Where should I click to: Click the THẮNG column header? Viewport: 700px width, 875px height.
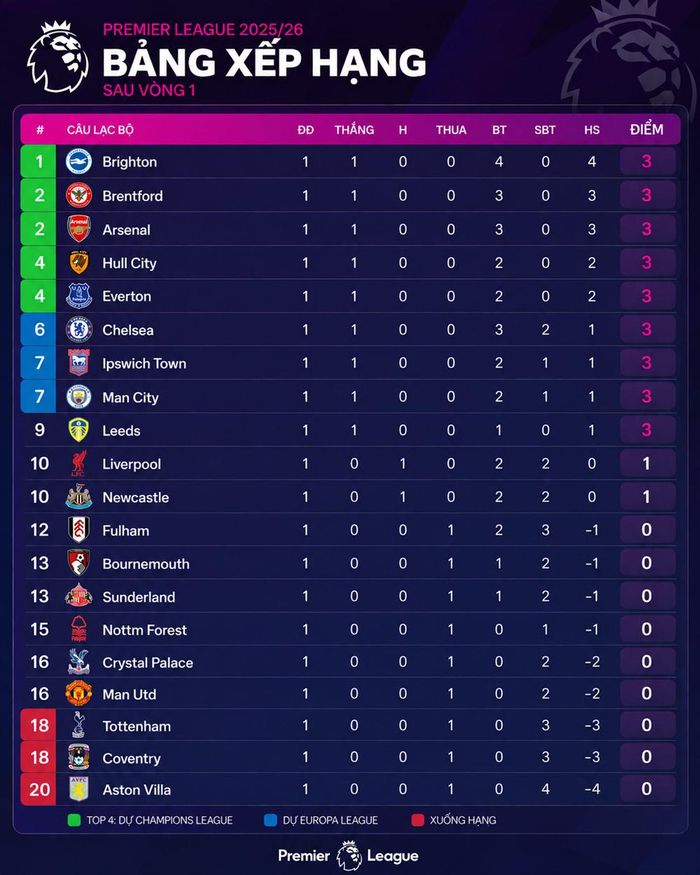pos(354,129)
